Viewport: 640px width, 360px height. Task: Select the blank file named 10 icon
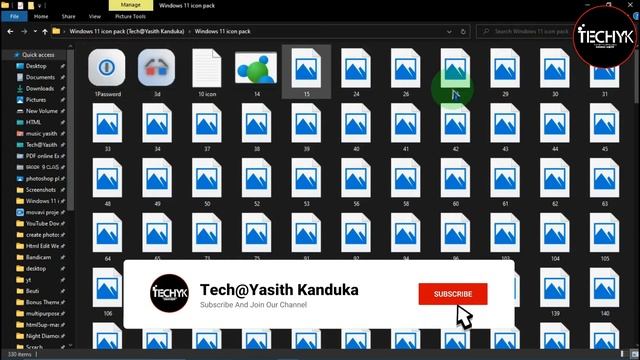click(207, 72)
